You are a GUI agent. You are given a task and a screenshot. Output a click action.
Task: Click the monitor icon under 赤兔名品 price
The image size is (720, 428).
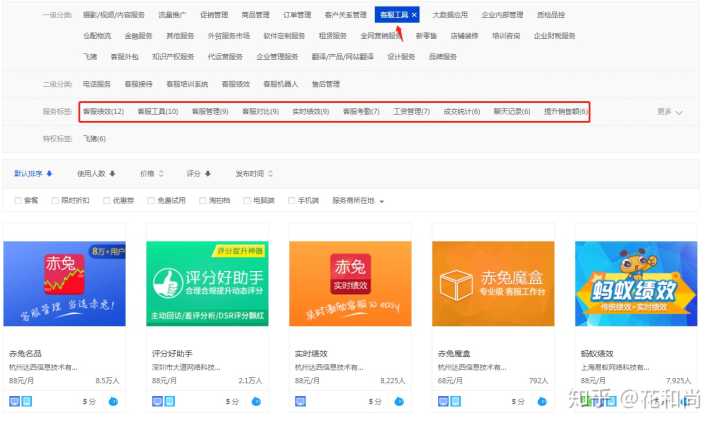tap(14, 401)
